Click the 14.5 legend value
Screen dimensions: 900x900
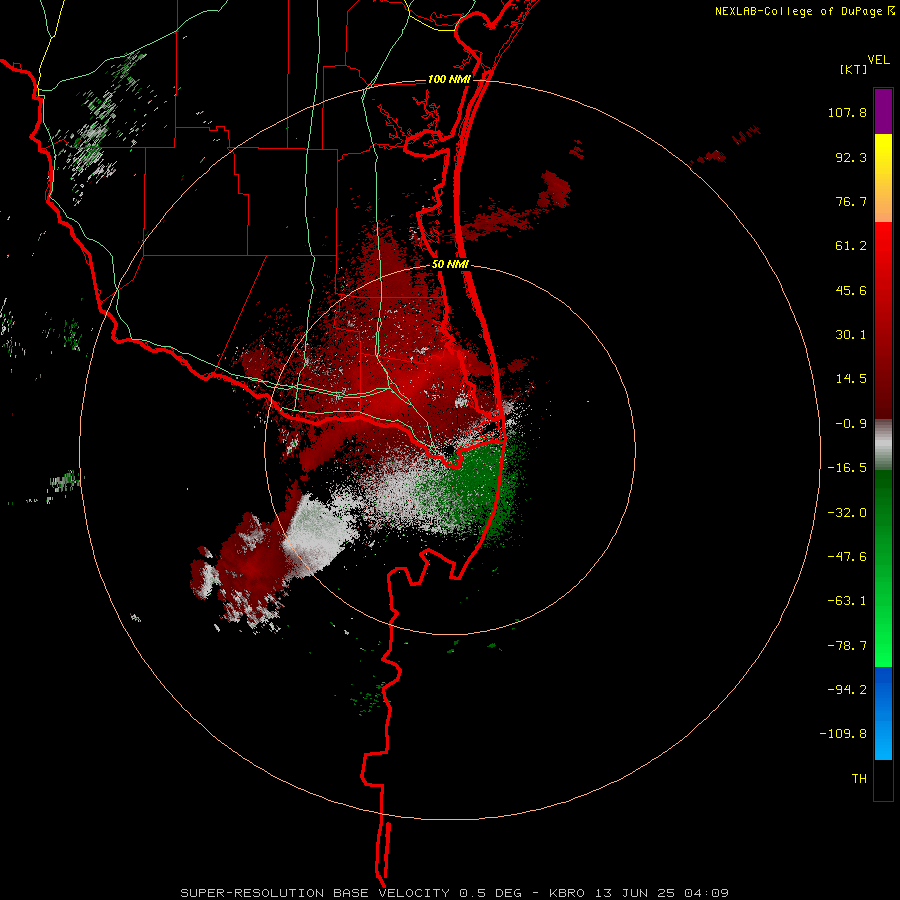click(851, 379)
